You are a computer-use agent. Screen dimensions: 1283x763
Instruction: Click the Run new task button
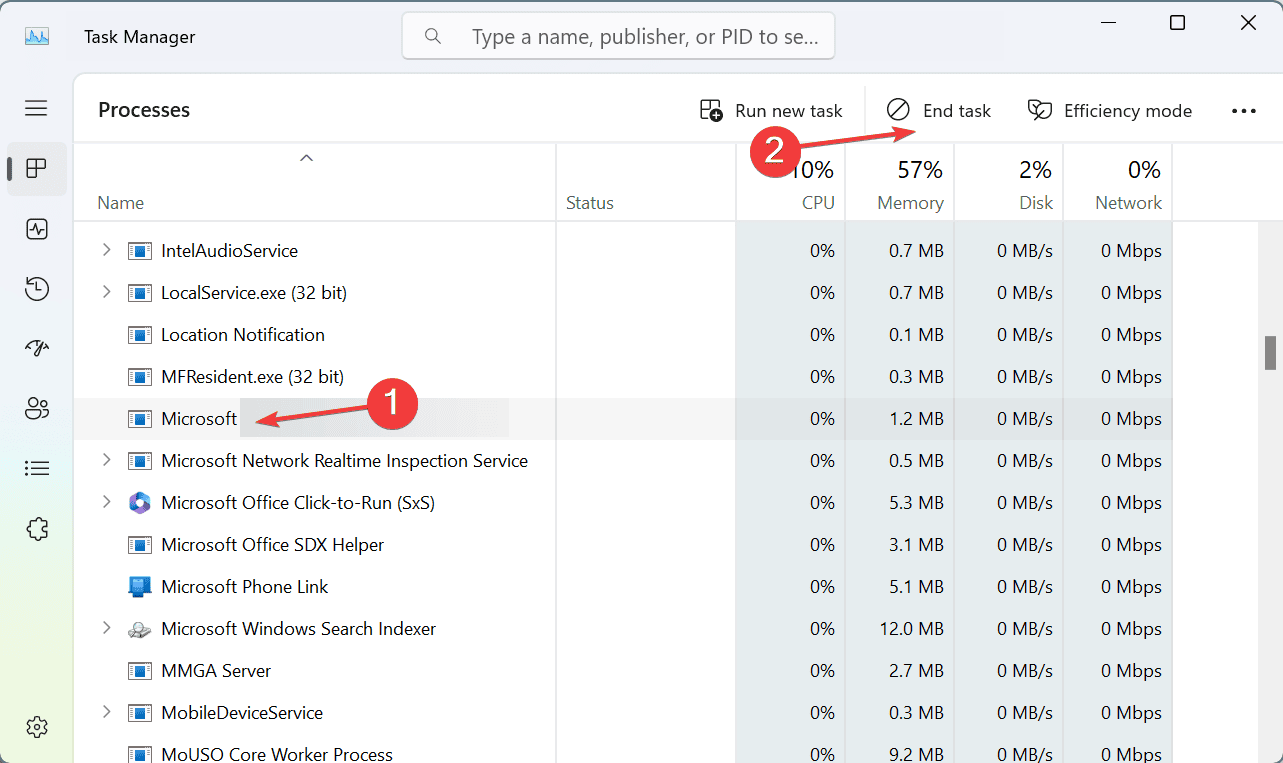click(771, 111)
